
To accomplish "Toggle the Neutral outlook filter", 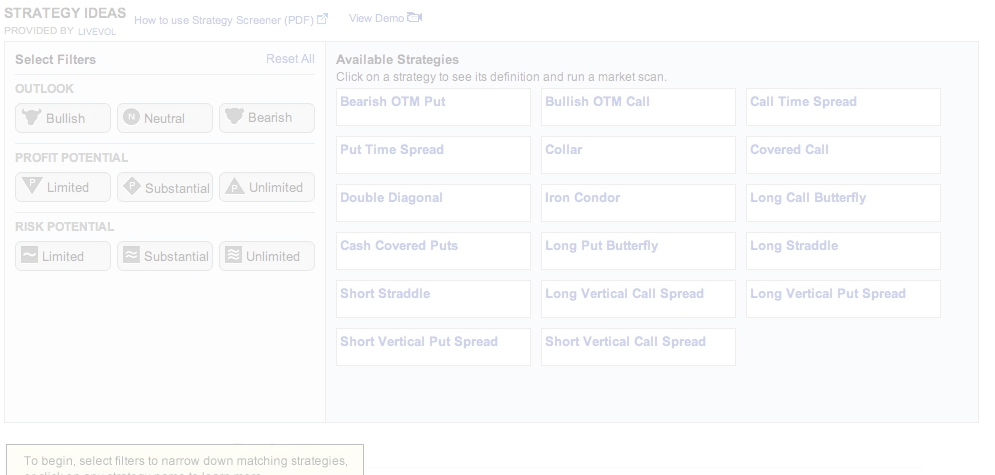I will point(165,118).
